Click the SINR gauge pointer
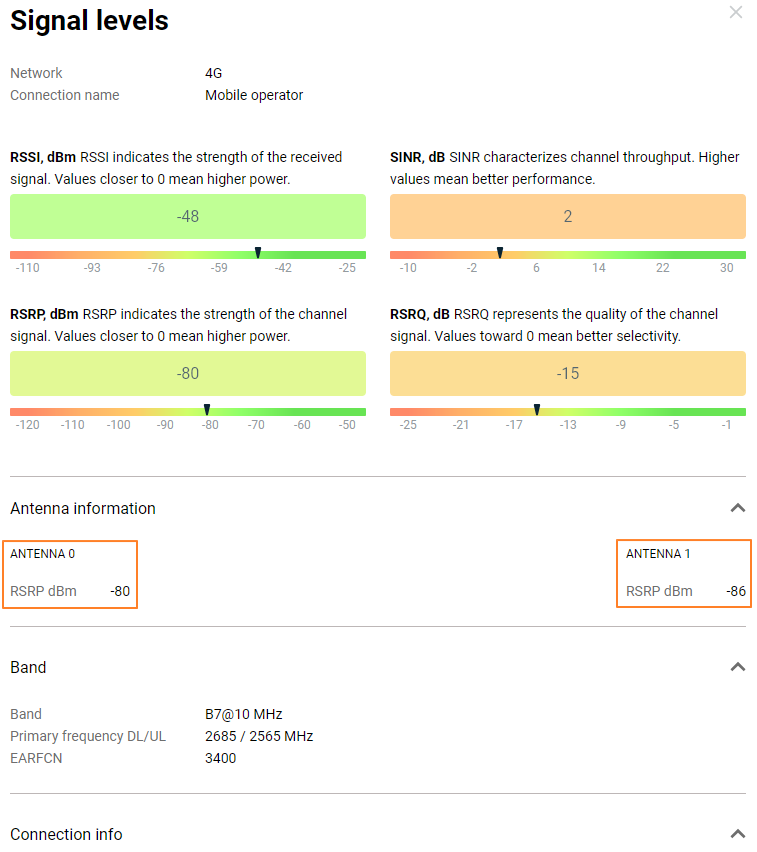Viewport: 757px width, 852px height. pyautogui.click(x=500, y=253)
